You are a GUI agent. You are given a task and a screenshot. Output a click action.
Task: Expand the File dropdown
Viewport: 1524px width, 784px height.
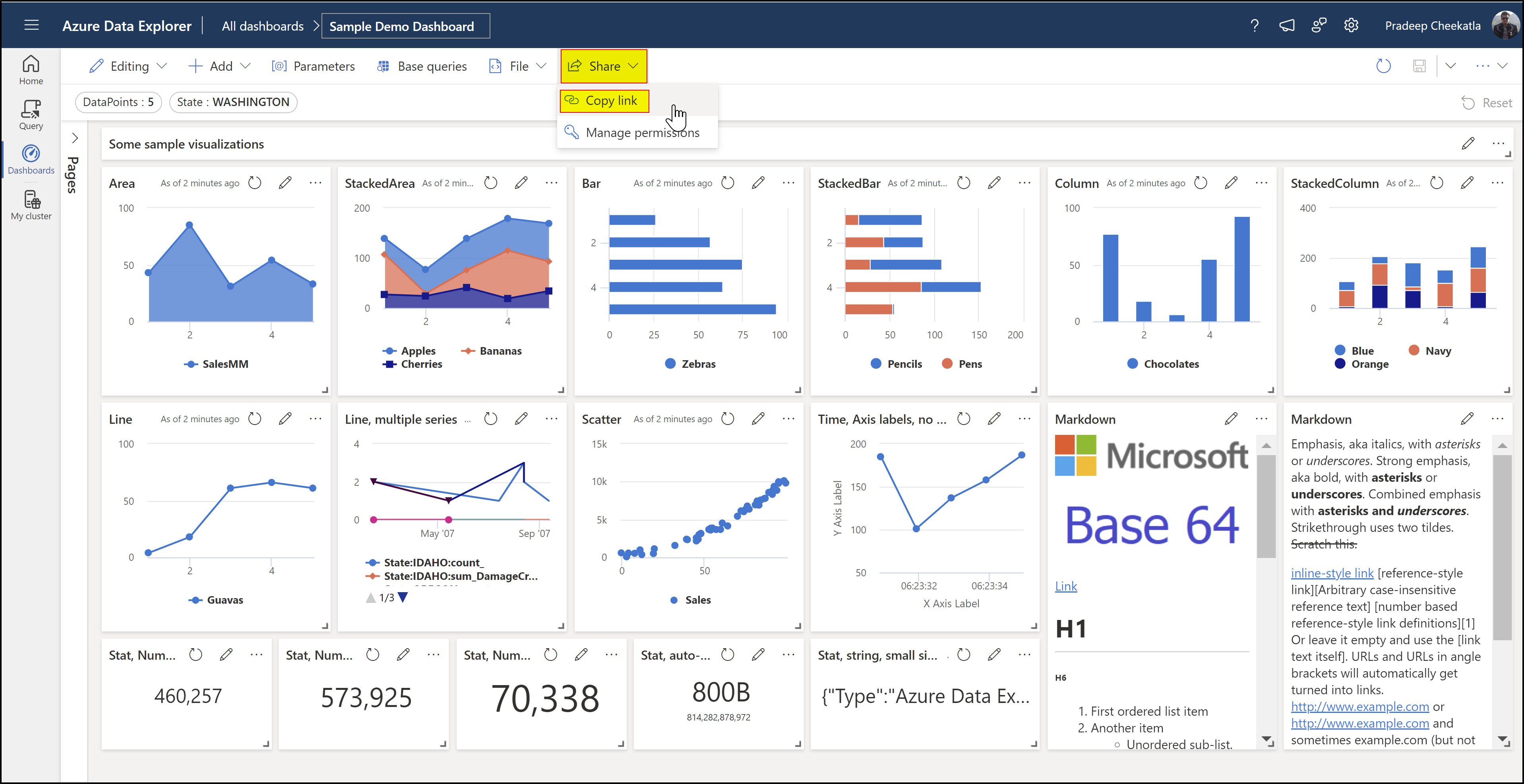tap(518, 66)
